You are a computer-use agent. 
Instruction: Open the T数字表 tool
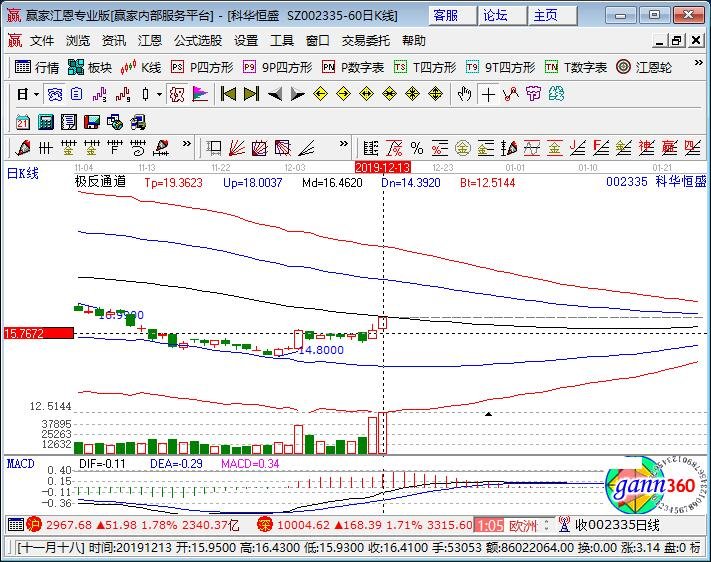tap(575, 68)
